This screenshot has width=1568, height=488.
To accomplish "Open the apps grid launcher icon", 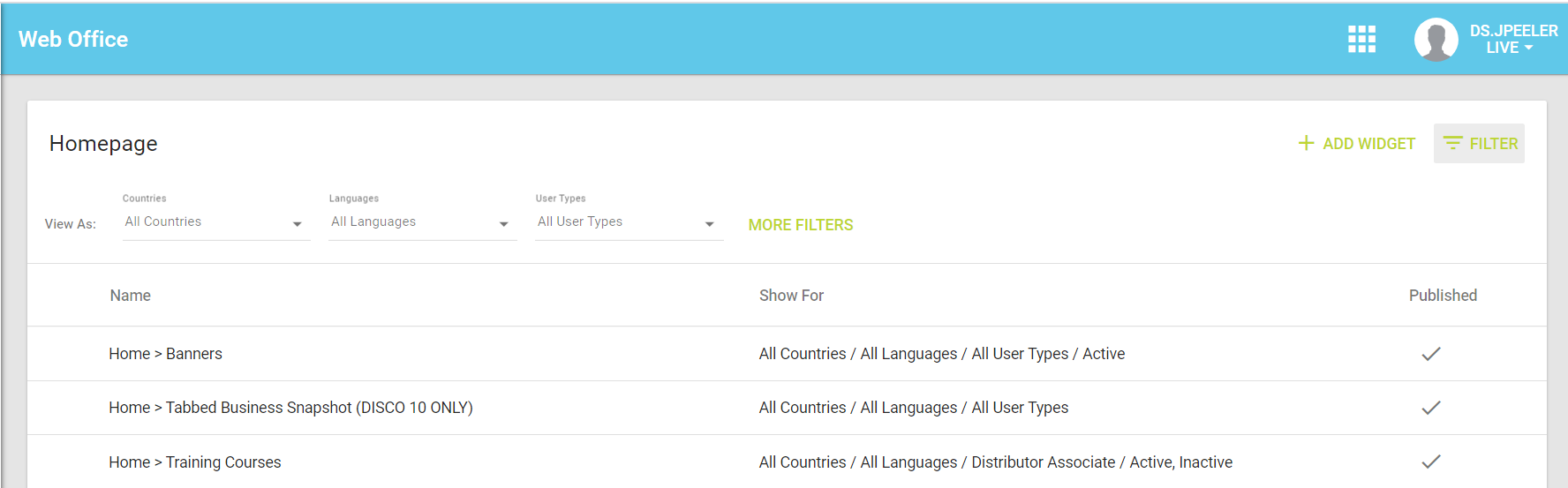I will (1361, 39).
